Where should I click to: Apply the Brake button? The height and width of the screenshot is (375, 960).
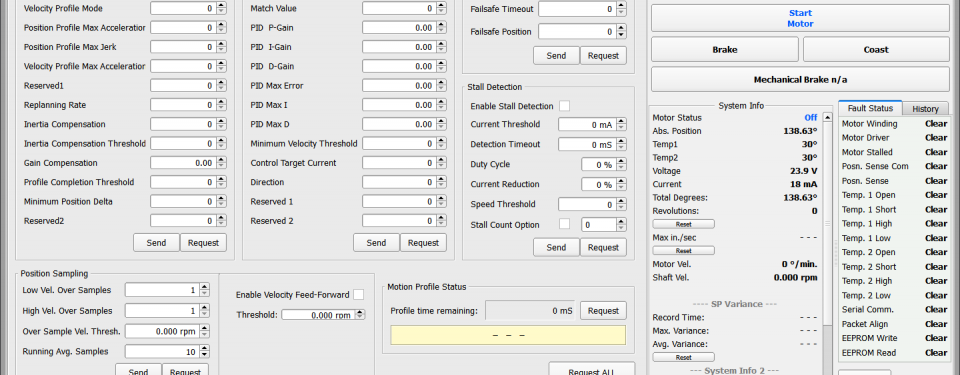[724, 50]
